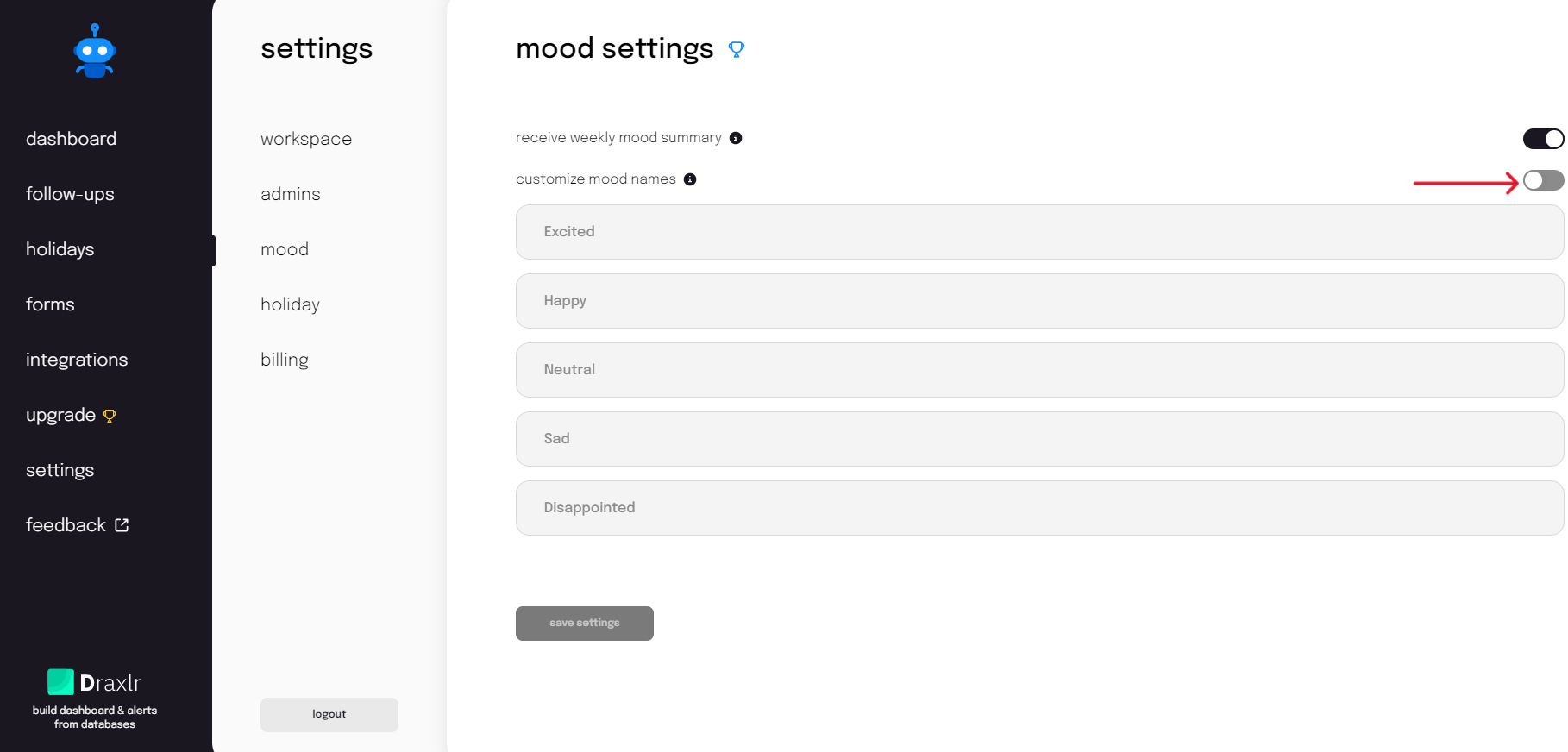Screen dimensions: 1568x752
Task: Open the workspace settings section
Action: [306, 138]
